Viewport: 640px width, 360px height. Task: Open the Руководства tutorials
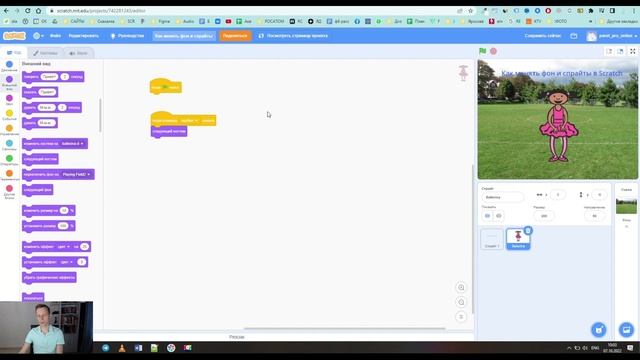[127, 36]
